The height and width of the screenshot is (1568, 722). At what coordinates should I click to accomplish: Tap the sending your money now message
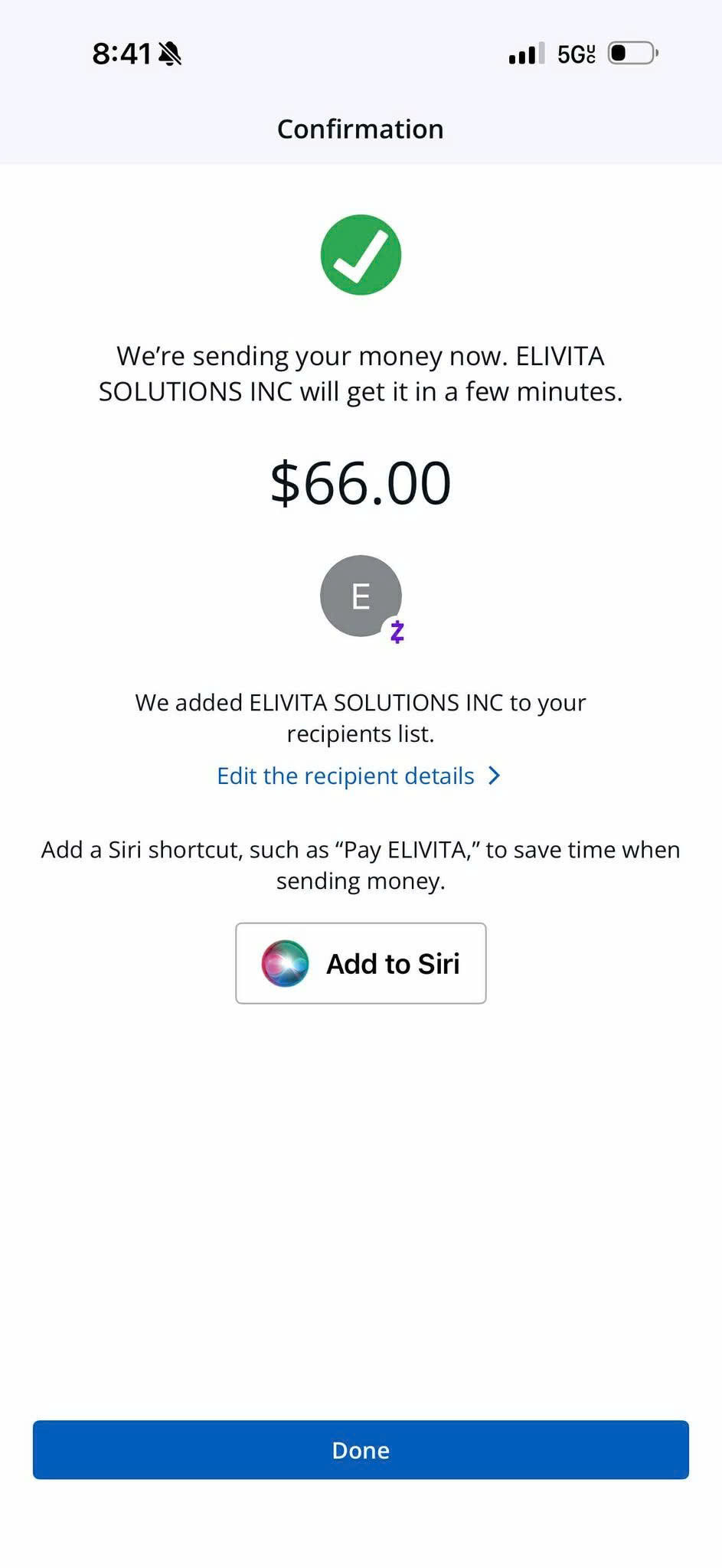coord(361,374)
